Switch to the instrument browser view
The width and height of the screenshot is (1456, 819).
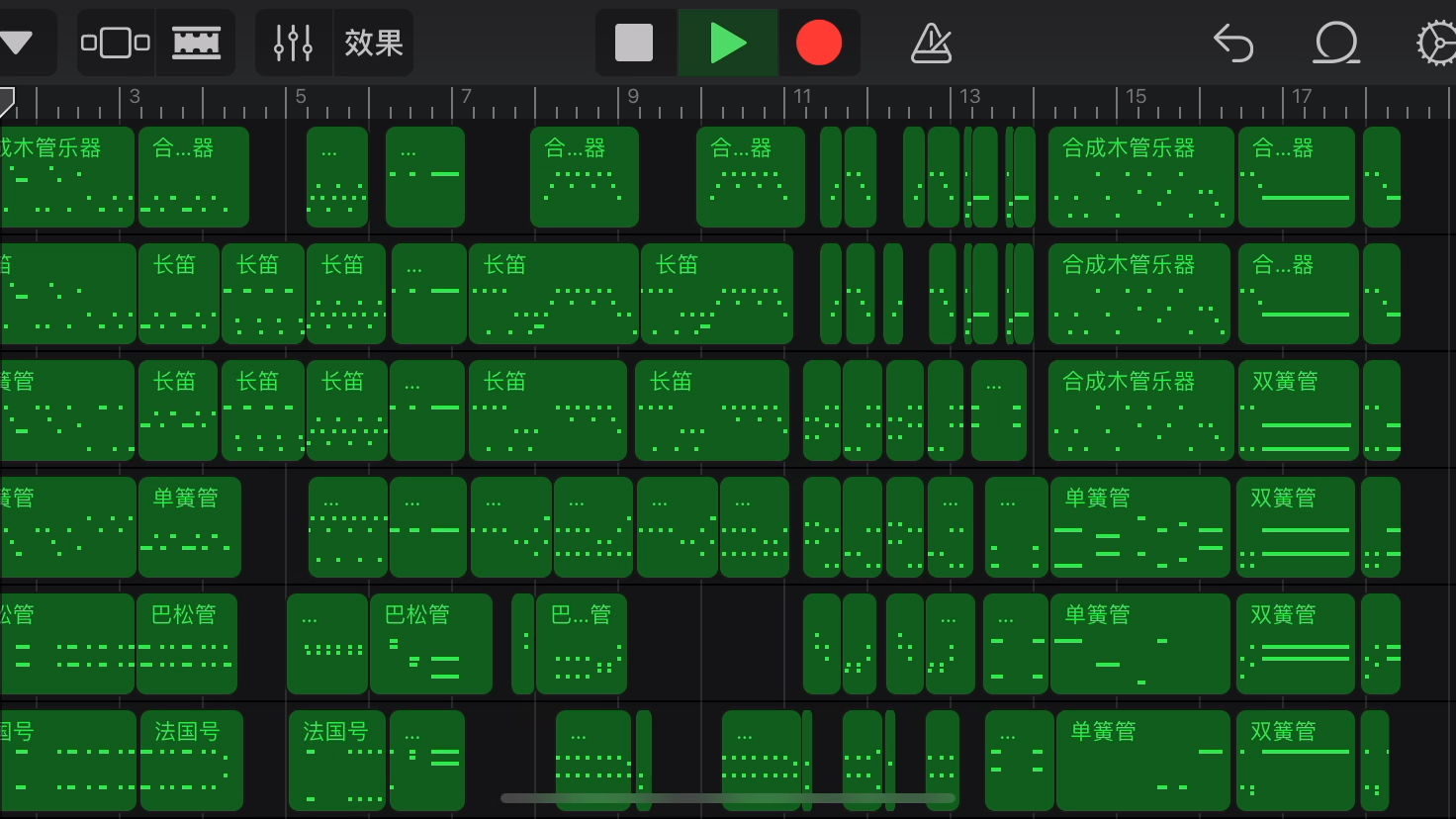(x=116, y=43)
